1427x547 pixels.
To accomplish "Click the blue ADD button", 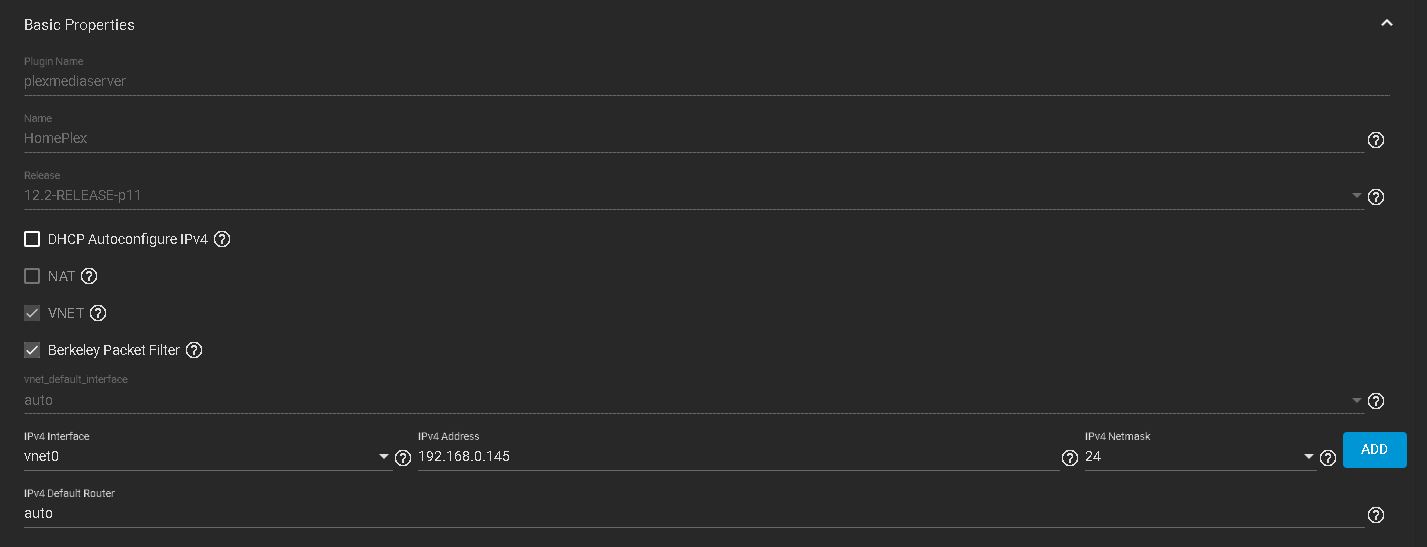I will coord(1374,450).
